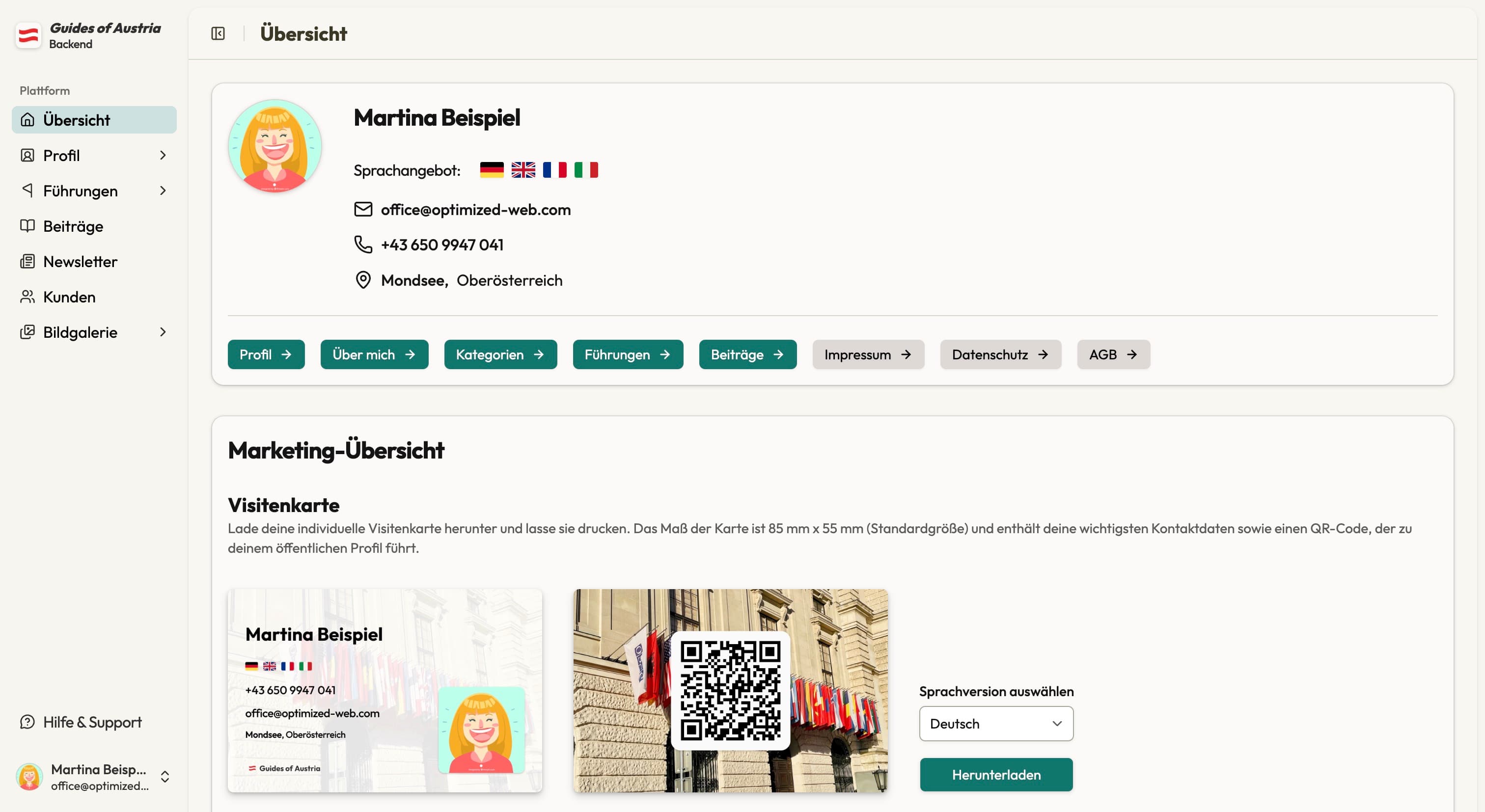Collapse the sidebar with the panel icon

(x=218, y=33)
